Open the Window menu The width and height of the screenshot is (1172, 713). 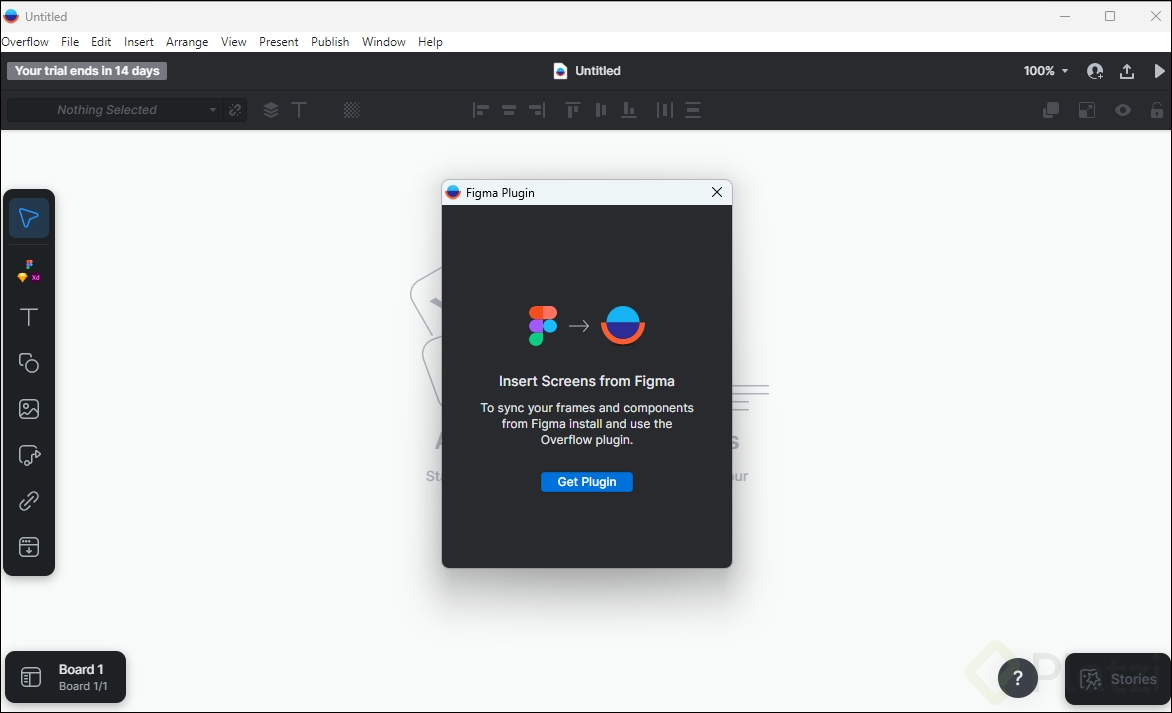click(x=383, y=42)
